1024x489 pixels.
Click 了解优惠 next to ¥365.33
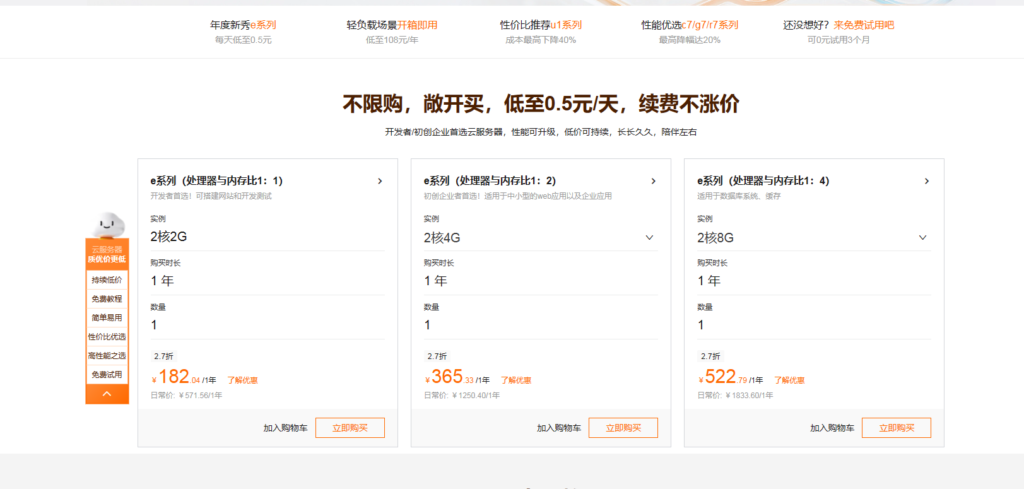tap(516, 380)
